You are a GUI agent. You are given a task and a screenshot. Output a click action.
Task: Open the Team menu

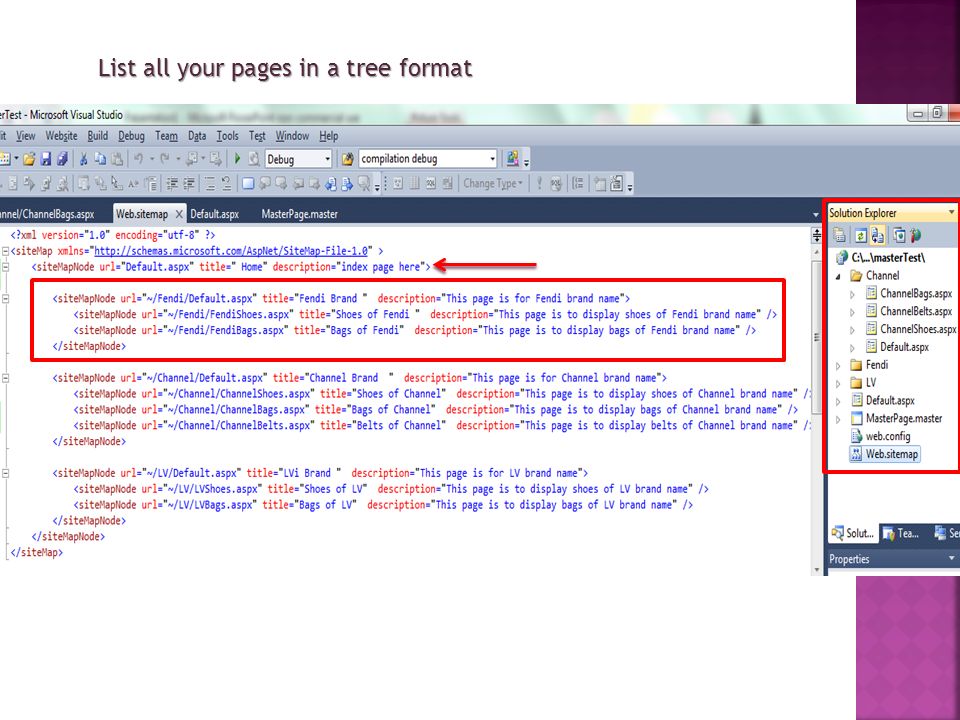166,136
